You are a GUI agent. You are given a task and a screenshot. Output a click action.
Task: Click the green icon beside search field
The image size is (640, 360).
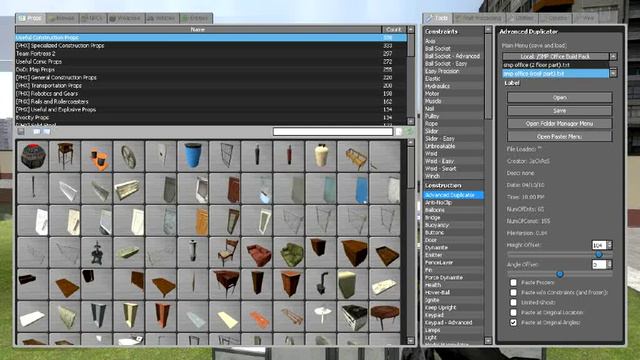coord(409,131)
